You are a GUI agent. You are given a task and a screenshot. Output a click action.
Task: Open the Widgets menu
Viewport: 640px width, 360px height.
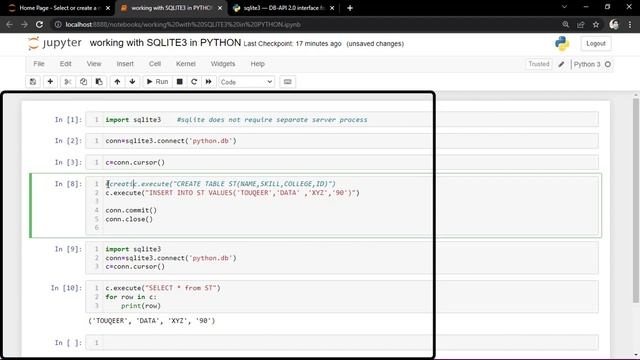point(223,64)
